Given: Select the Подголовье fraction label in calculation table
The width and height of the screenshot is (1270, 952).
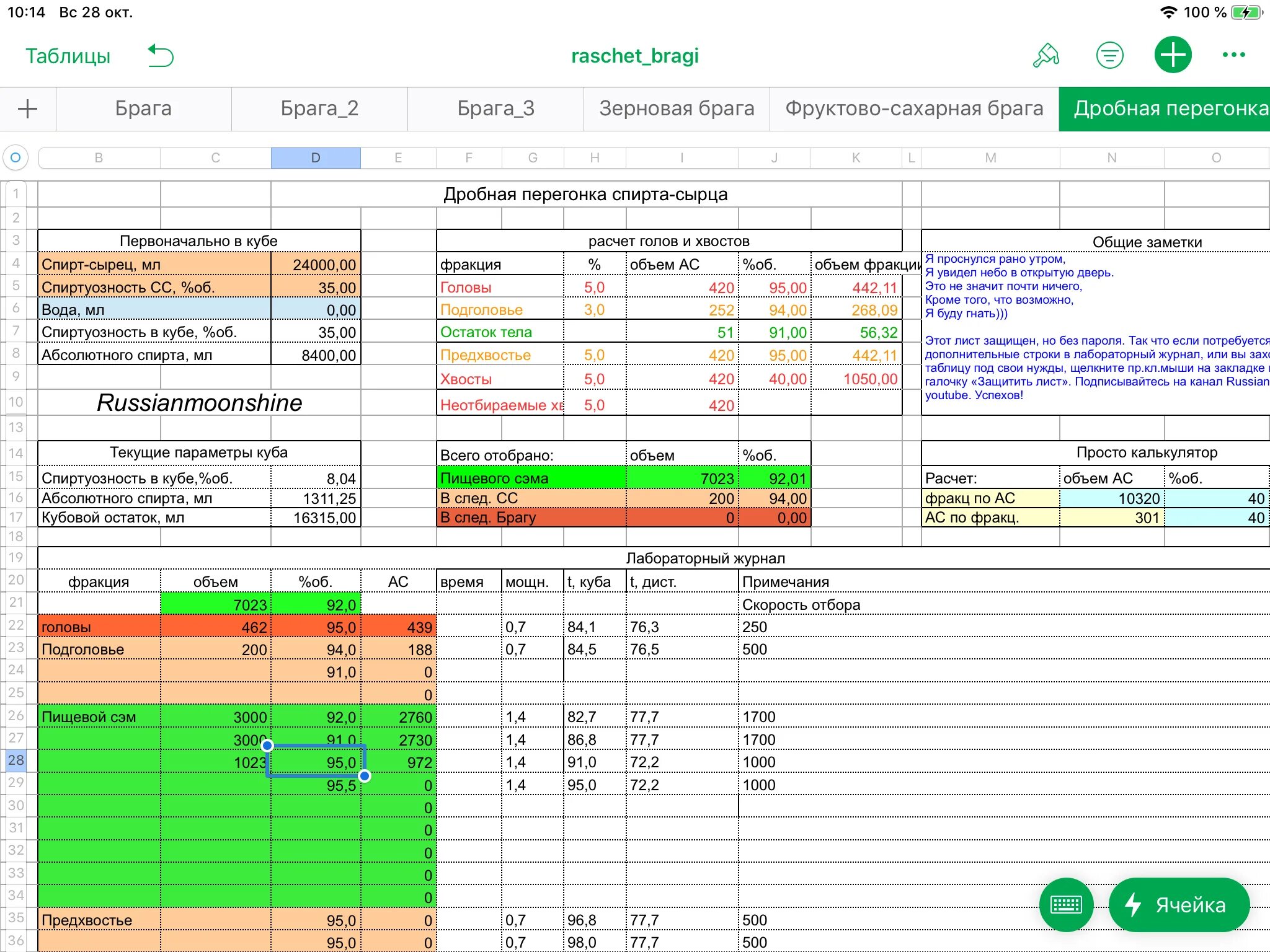Looking at the screenshot, I should (x=500, y=309).
